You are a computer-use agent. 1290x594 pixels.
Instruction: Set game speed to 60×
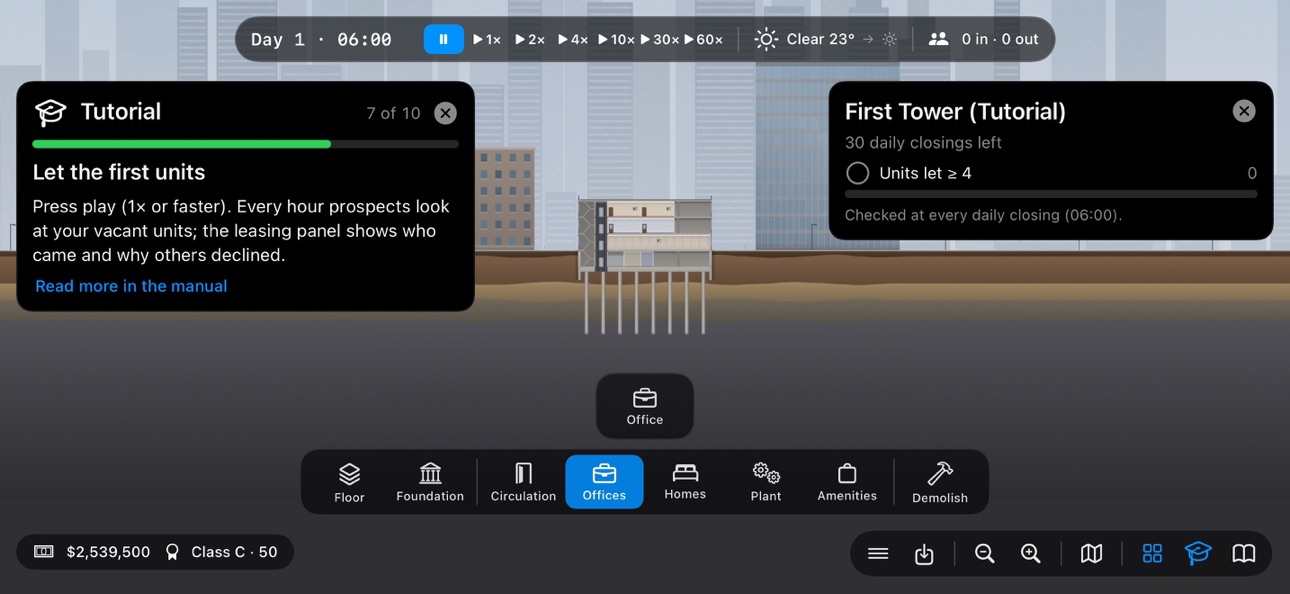click(x=703, y=40)
